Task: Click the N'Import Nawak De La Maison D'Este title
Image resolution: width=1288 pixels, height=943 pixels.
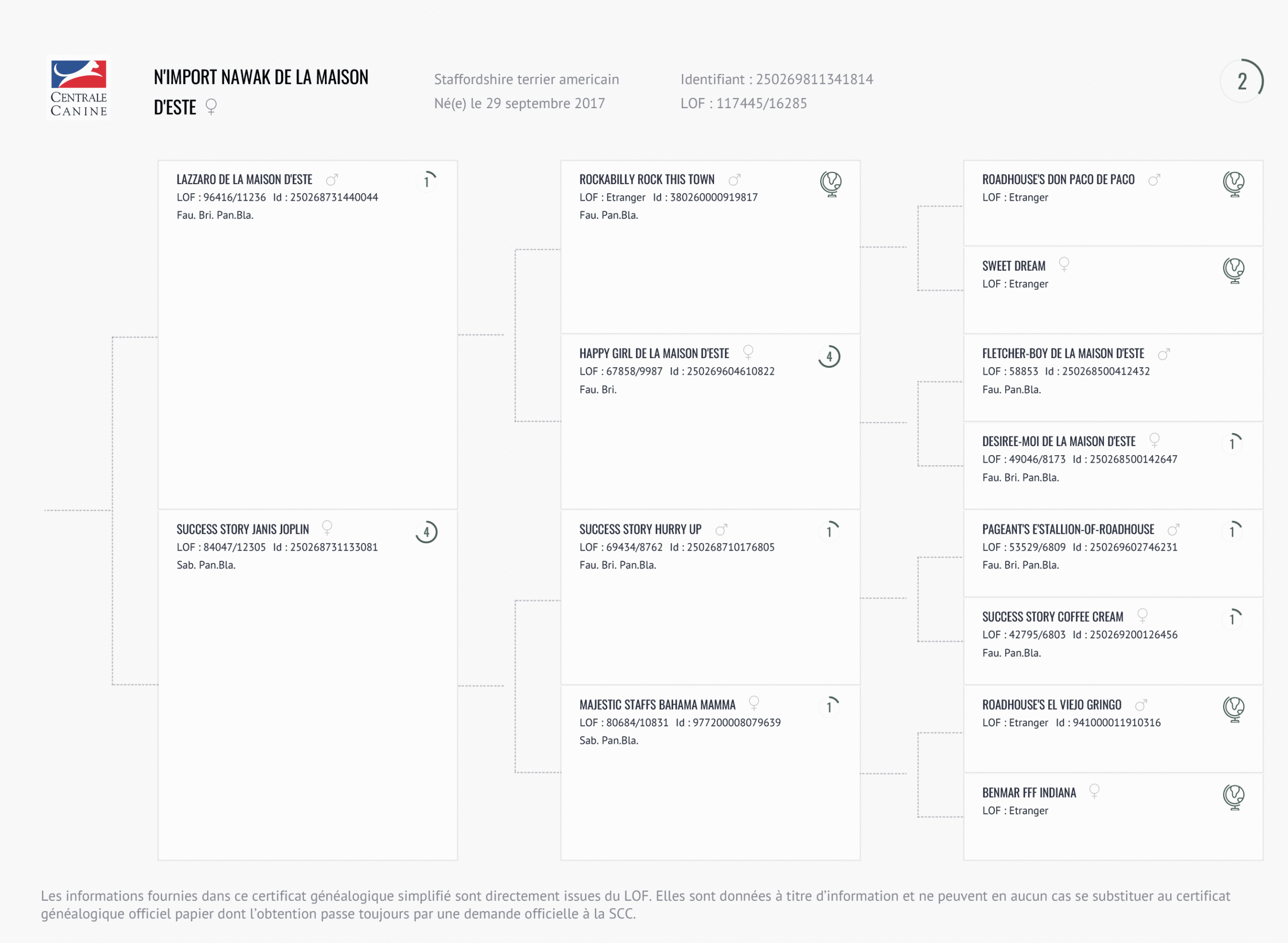Action: (261, 92)
